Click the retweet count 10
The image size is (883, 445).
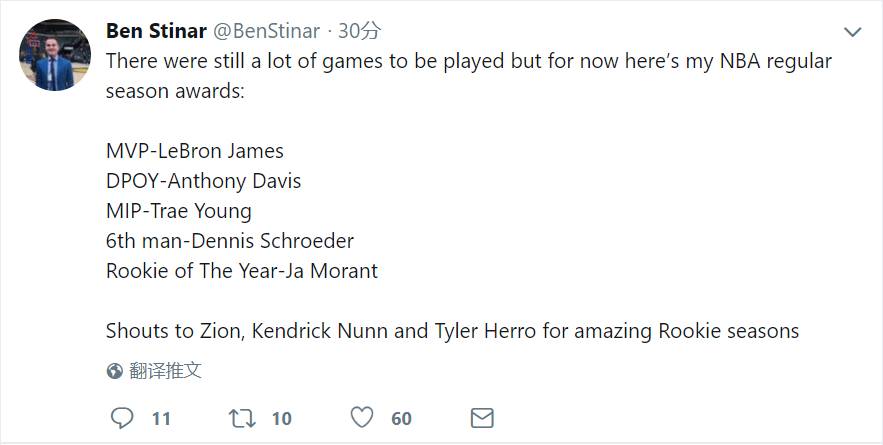click(x=282, y=419)
